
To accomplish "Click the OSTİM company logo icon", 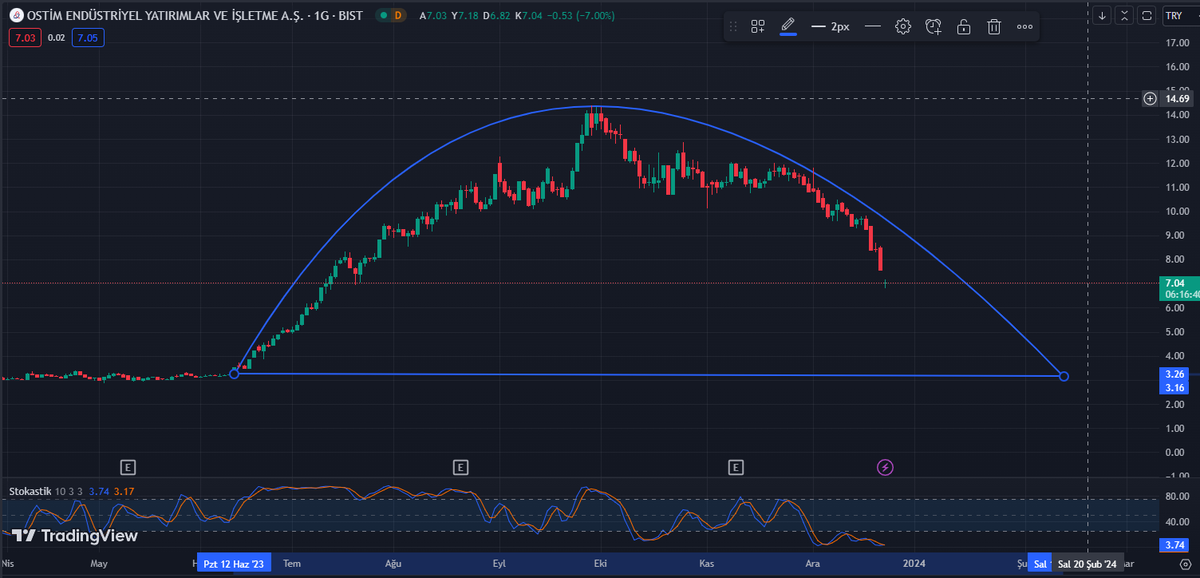I will click(15, 15).
